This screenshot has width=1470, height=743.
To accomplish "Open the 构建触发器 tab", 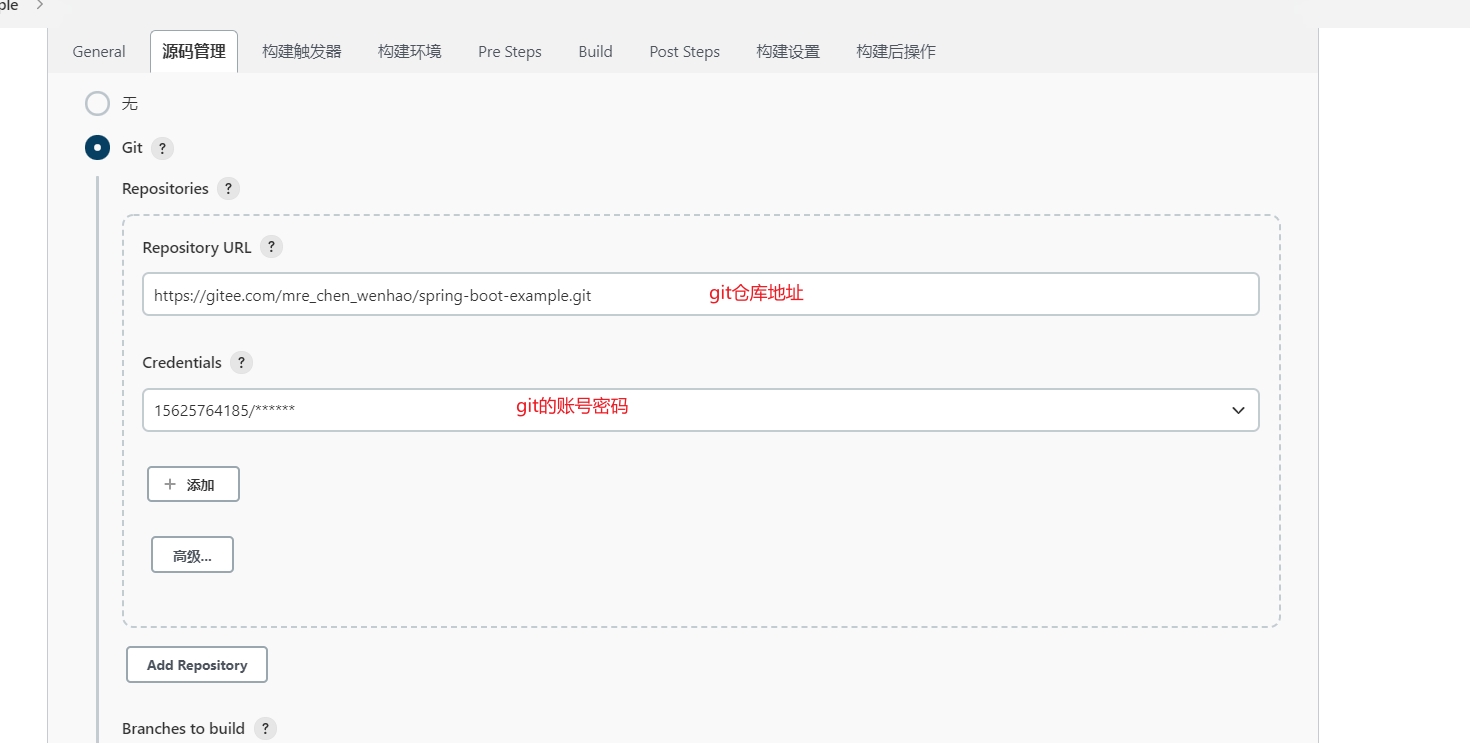I will (x=300, y=51).
